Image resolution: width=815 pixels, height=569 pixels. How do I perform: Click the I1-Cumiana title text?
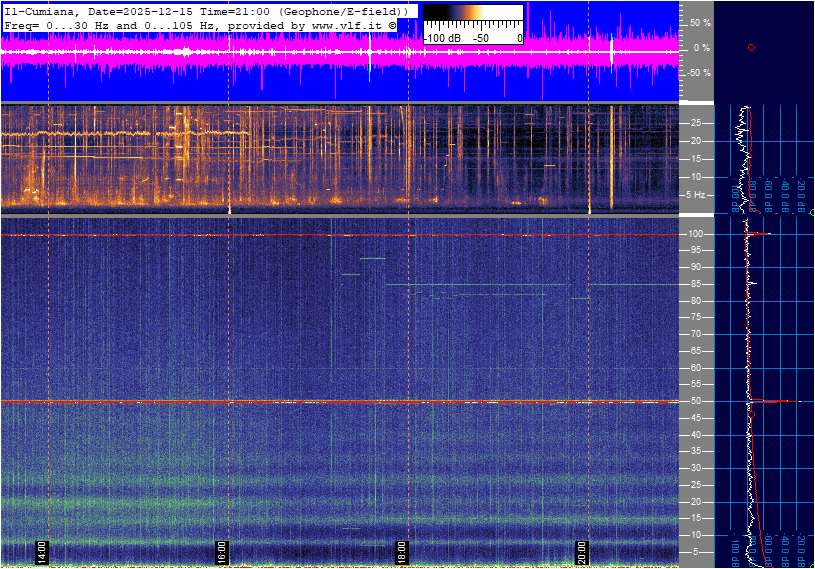tap(46, 10)
